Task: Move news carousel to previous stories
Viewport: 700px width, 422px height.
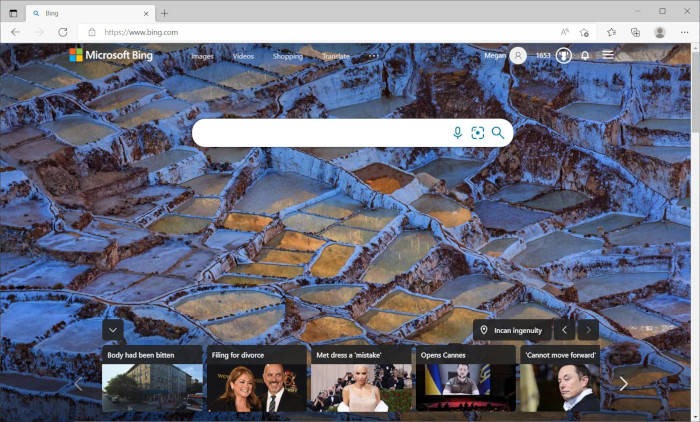Action: pos(78,383)
